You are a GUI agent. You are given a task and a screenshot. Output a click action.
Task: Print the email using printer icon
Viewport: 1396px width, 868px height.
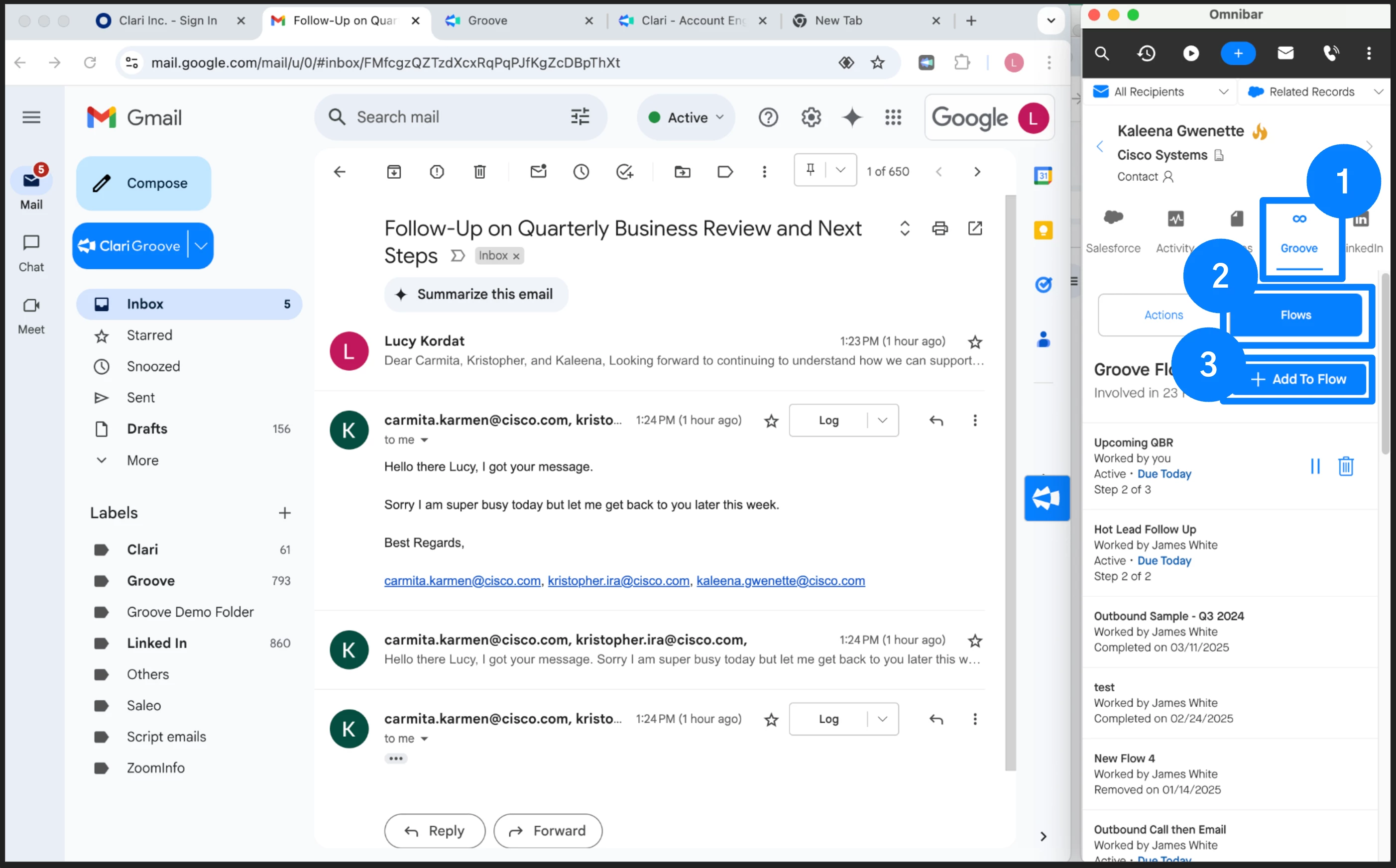point(939,228)
